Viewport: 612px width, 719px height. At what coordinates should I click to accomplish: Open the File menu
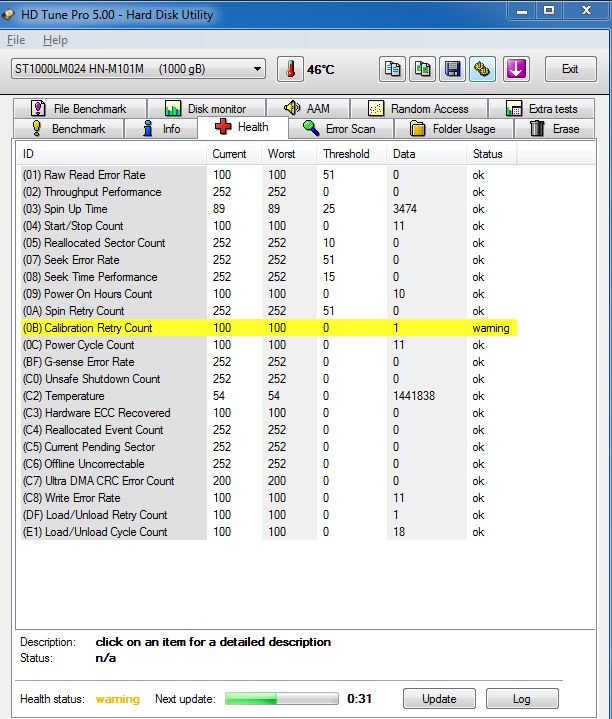click(16, 40)
